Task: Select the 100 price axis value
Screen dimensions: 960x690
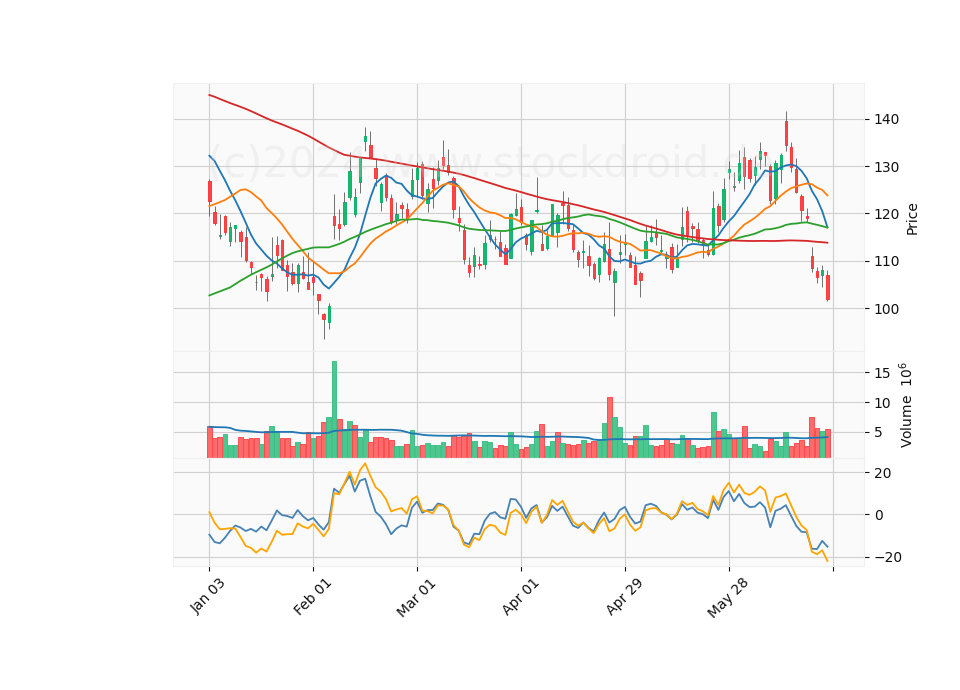Action: click(x=887, y=309)
